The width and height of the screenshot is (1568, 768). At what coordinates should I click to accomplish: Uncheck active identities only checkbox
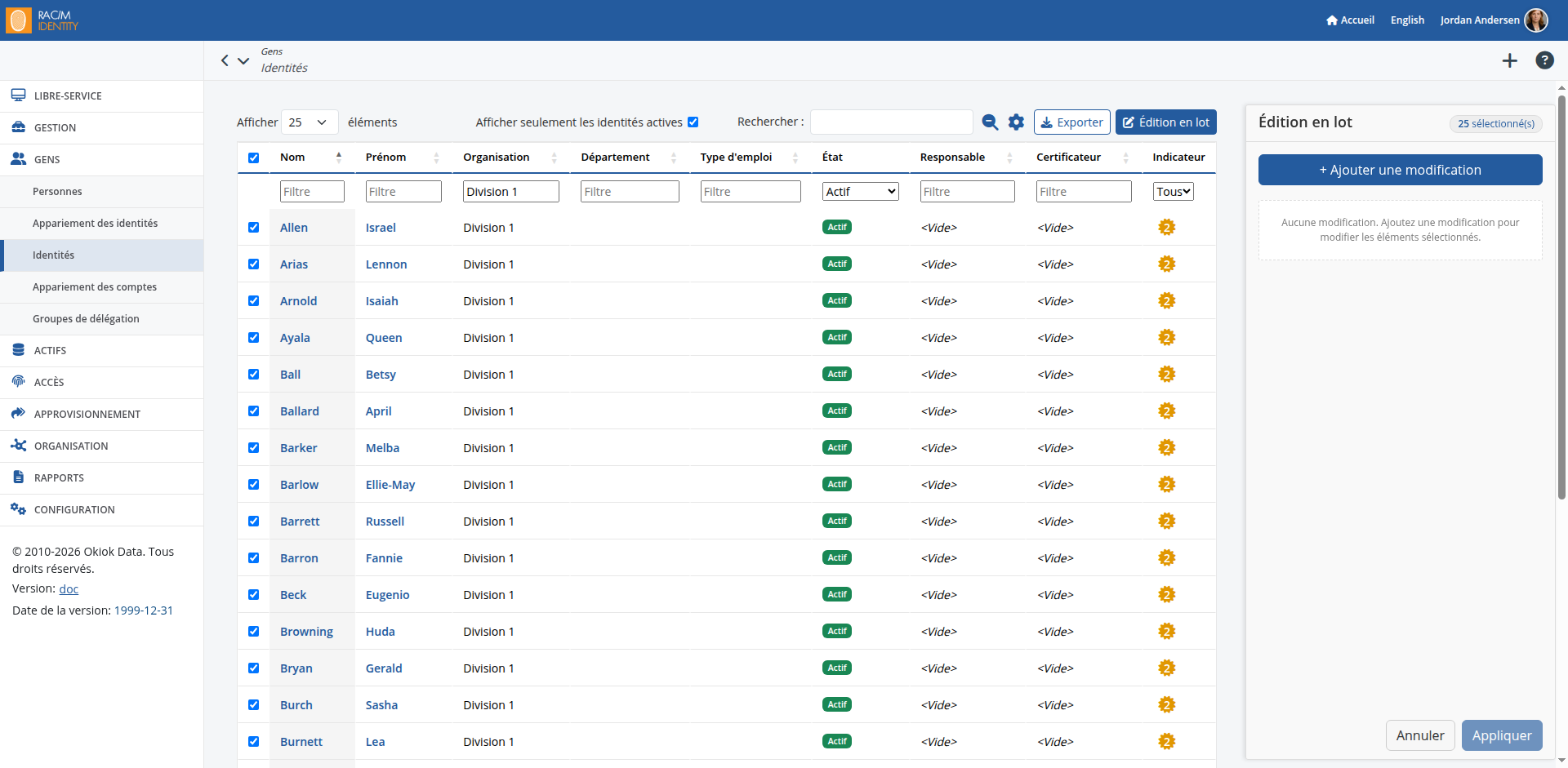(693, 122)
